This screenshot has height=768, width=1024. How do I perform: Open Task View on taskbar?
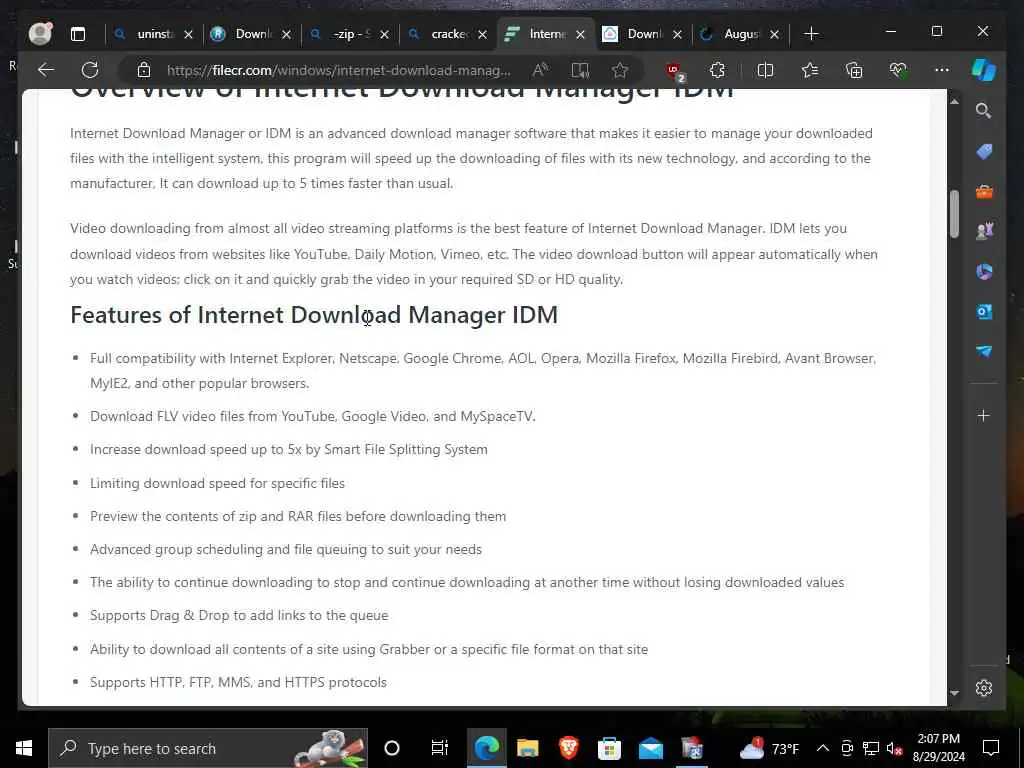pos(440,748)
